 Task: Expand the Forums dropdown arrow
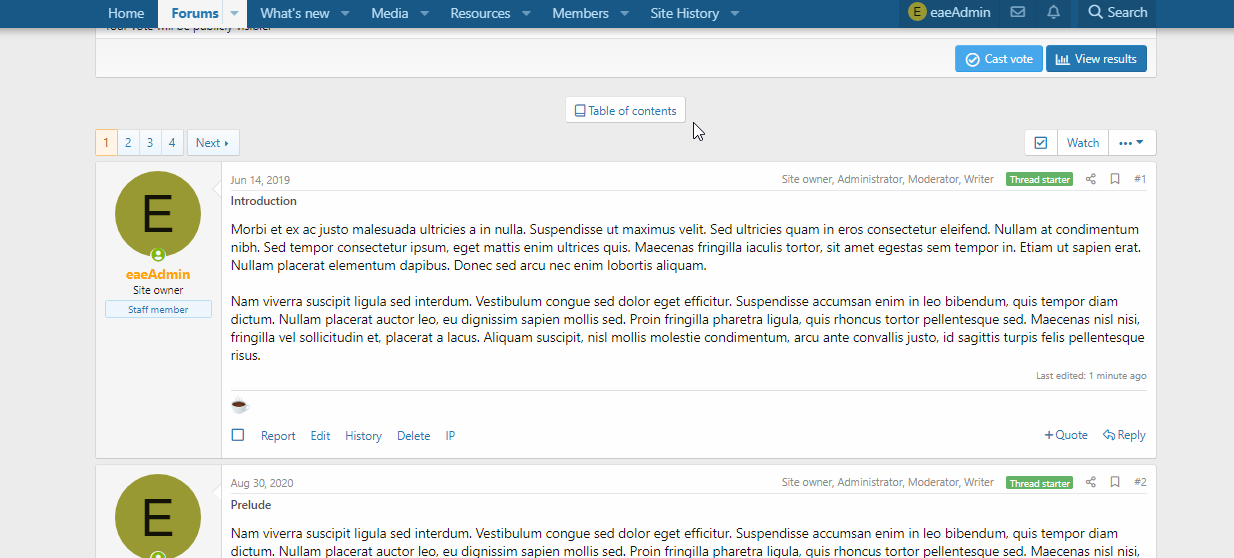[x=234, y=14]
